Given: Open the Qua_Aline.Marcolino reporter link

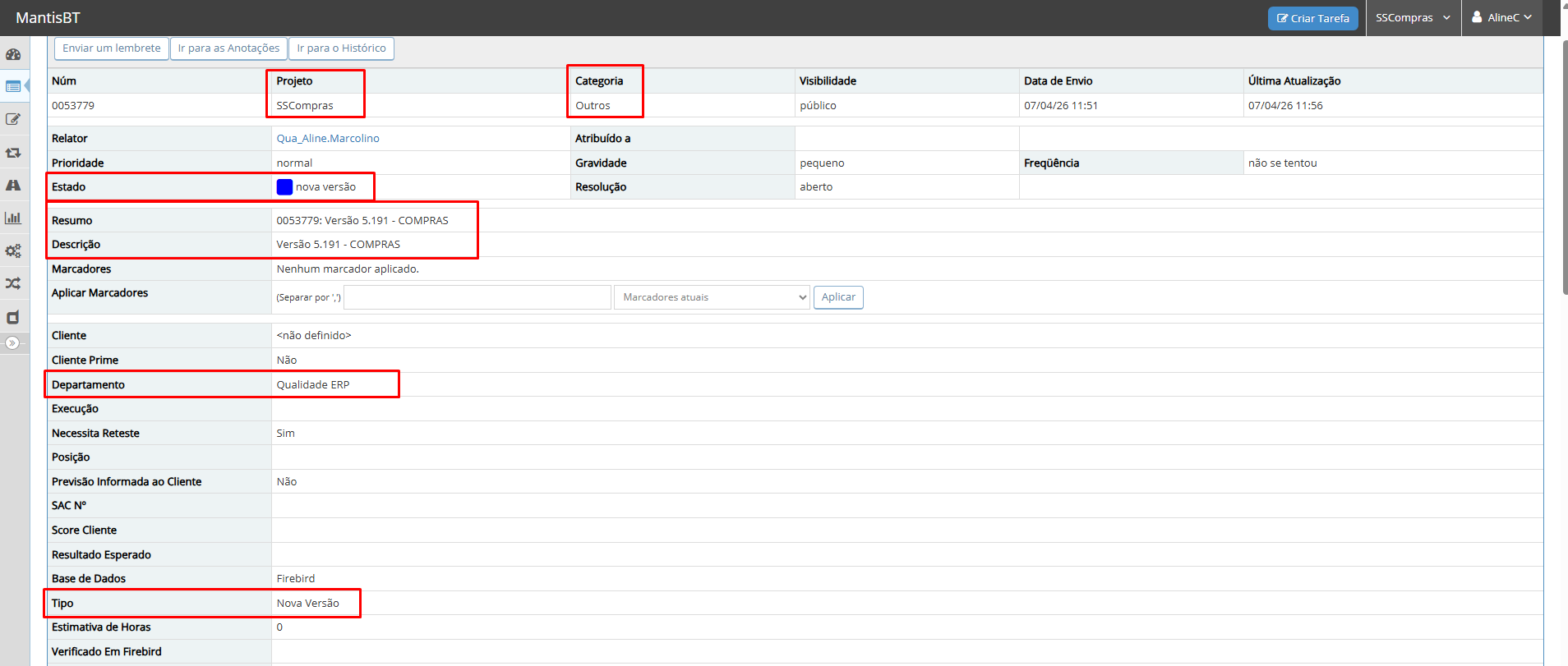Looking at the screenshot, I should (x=328, y=139).
